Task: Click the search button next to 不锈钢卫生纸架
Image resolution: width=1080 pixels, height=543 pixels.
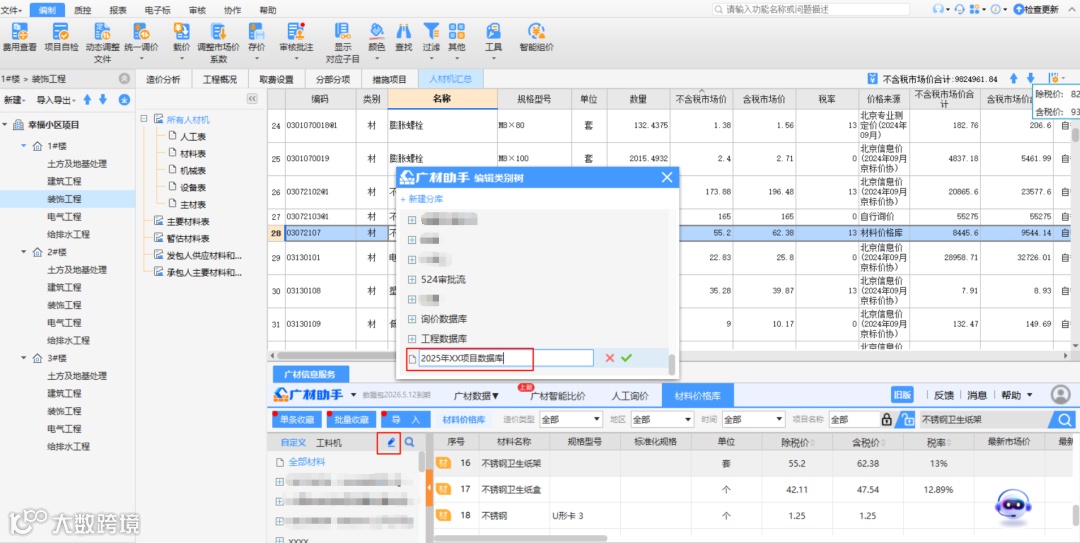Action: (x=1065, y=419)
